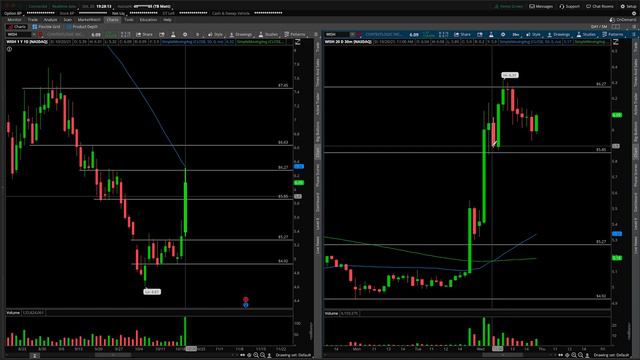Open left chart Drawing set Default

tap(293, 356)
